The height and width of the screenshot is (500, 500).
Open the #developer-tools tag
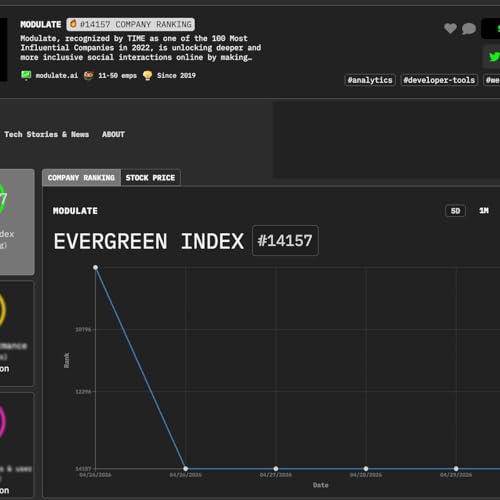tap(439, 80)
